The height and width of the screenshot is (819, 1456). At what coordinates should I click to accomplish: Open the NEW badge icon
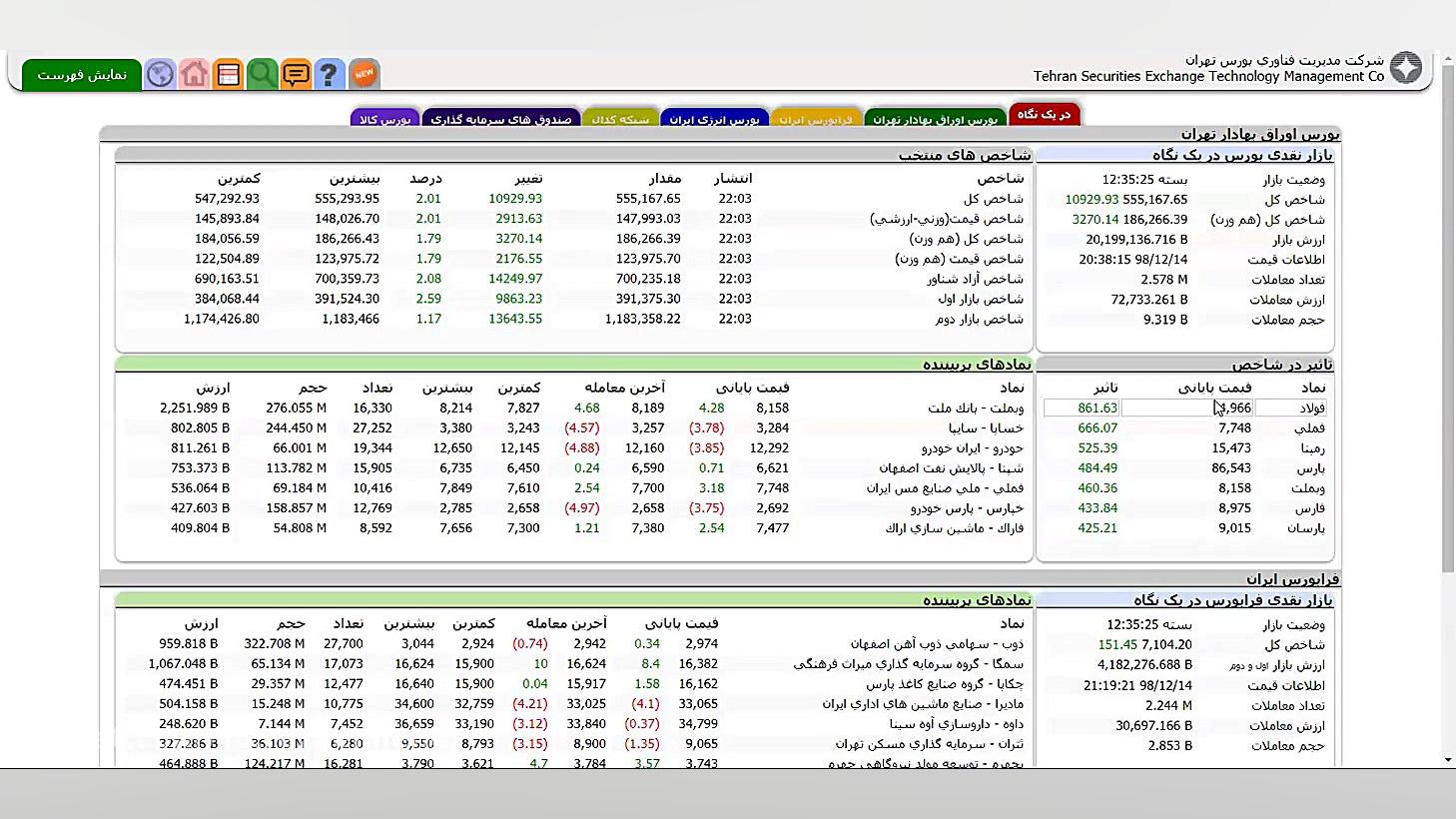[364, 73]
